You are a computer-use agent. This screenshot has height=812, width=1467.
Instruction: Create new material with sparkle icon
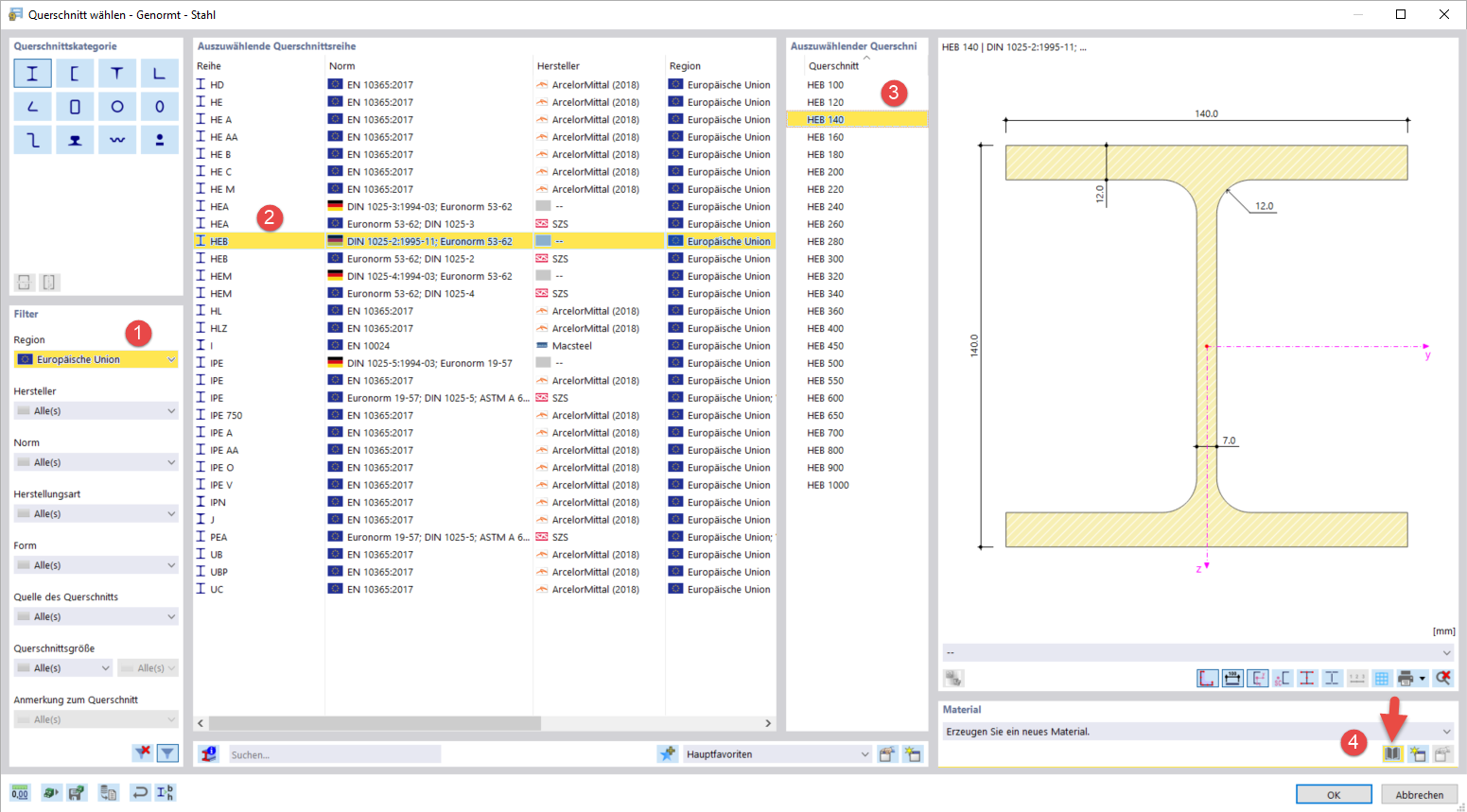tap(1417, 753)
